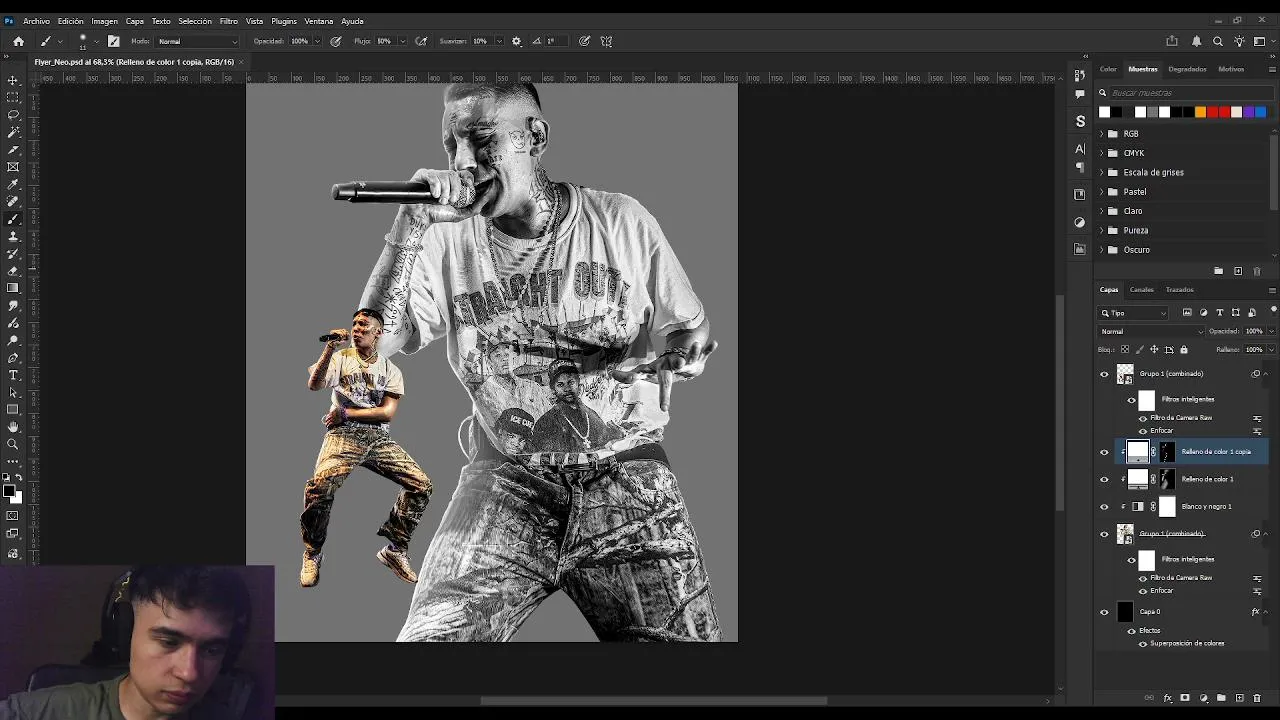Switch to the Trazados tab

(x=1179, y=290)
